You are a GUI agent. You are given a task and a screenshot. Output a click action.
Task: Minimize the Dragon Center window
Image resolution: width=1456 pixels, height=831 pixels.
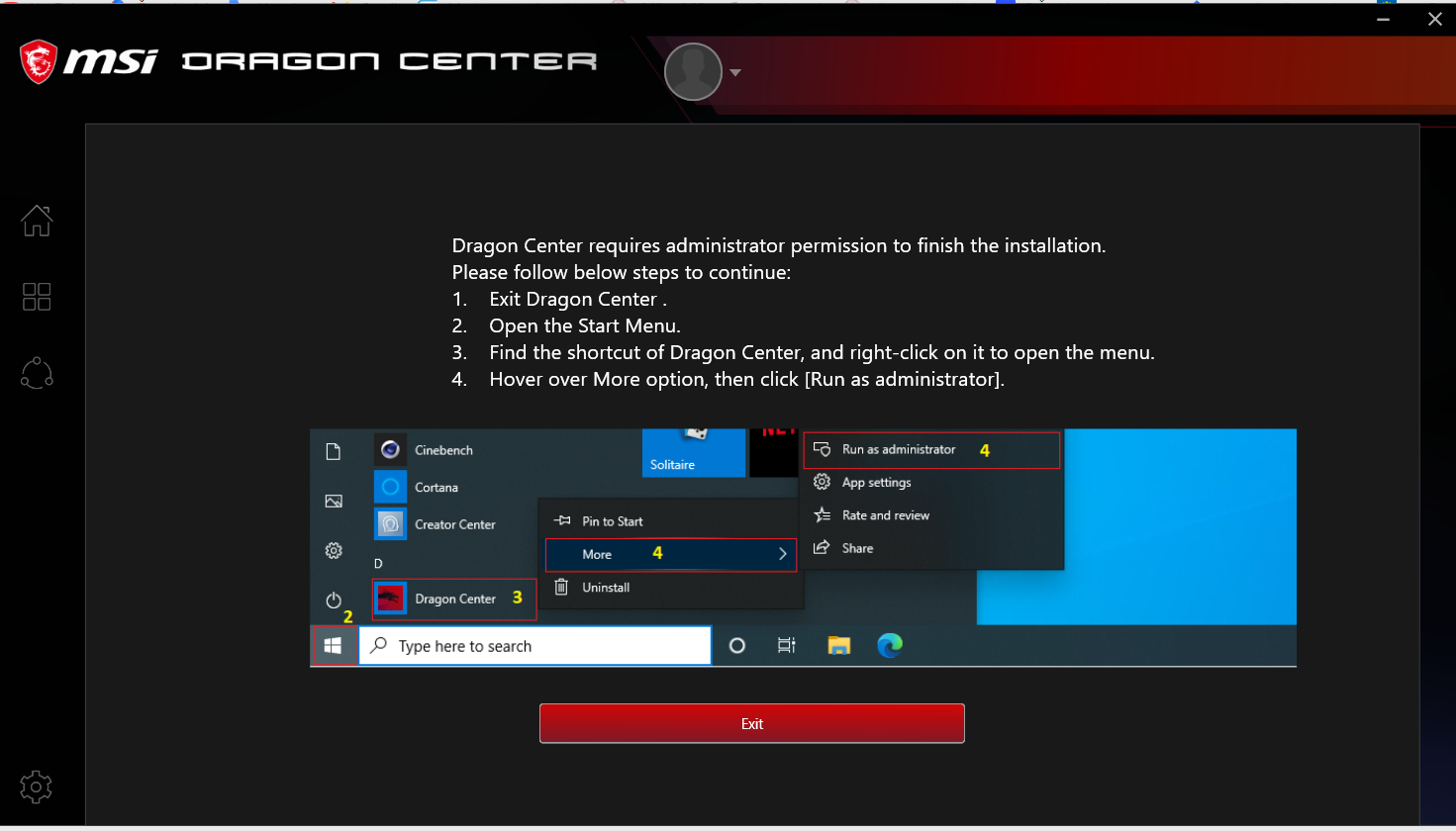(1383, 19)
